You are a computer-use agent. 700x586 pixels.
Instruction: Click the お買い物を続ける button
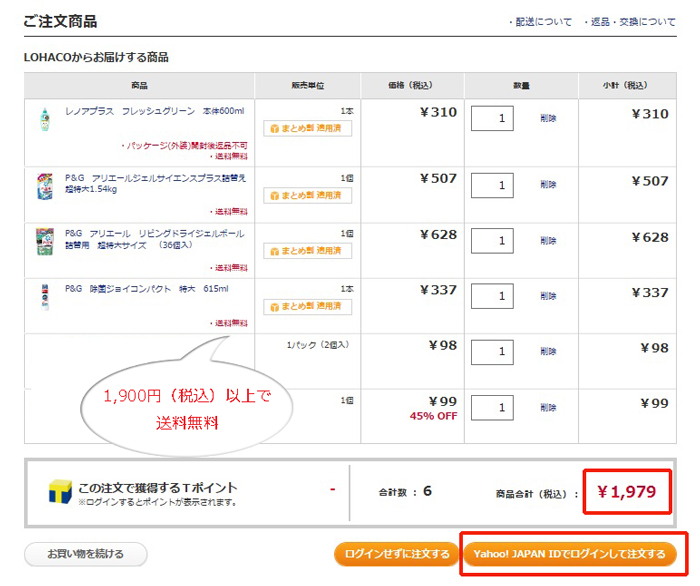point(85,554)
